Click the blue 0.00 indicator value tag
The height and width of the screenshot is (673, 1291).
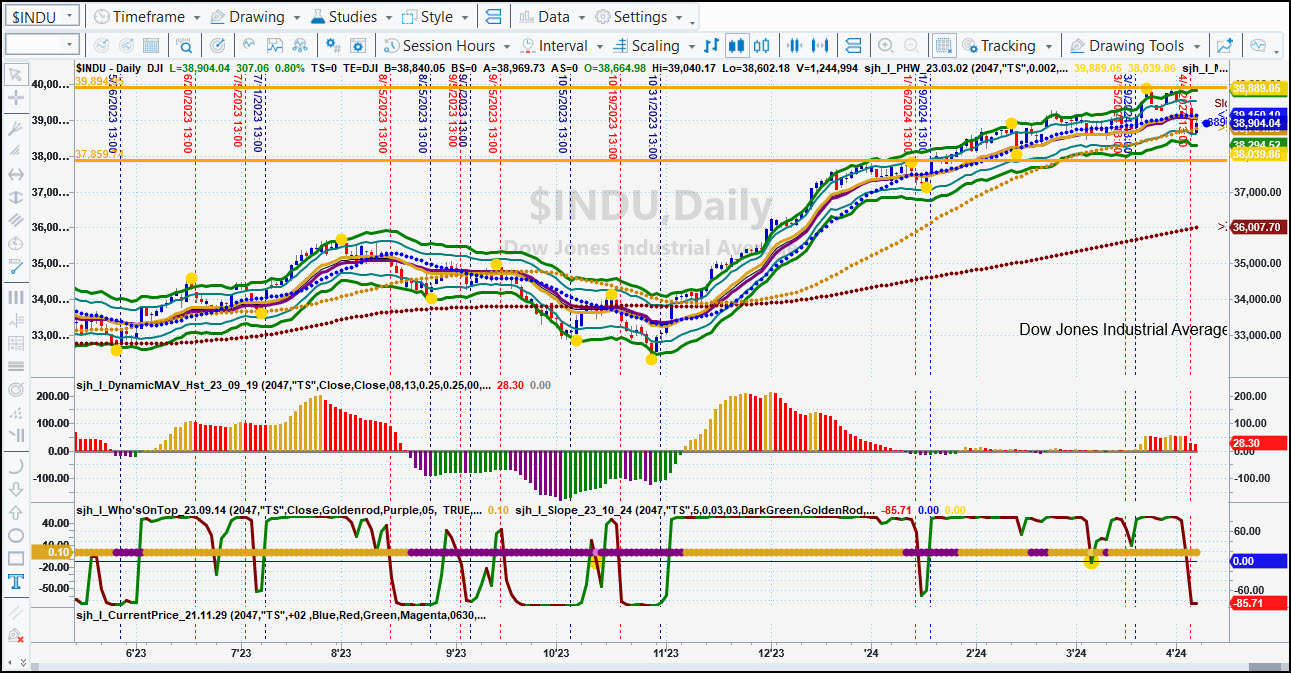coord(1258,561)
